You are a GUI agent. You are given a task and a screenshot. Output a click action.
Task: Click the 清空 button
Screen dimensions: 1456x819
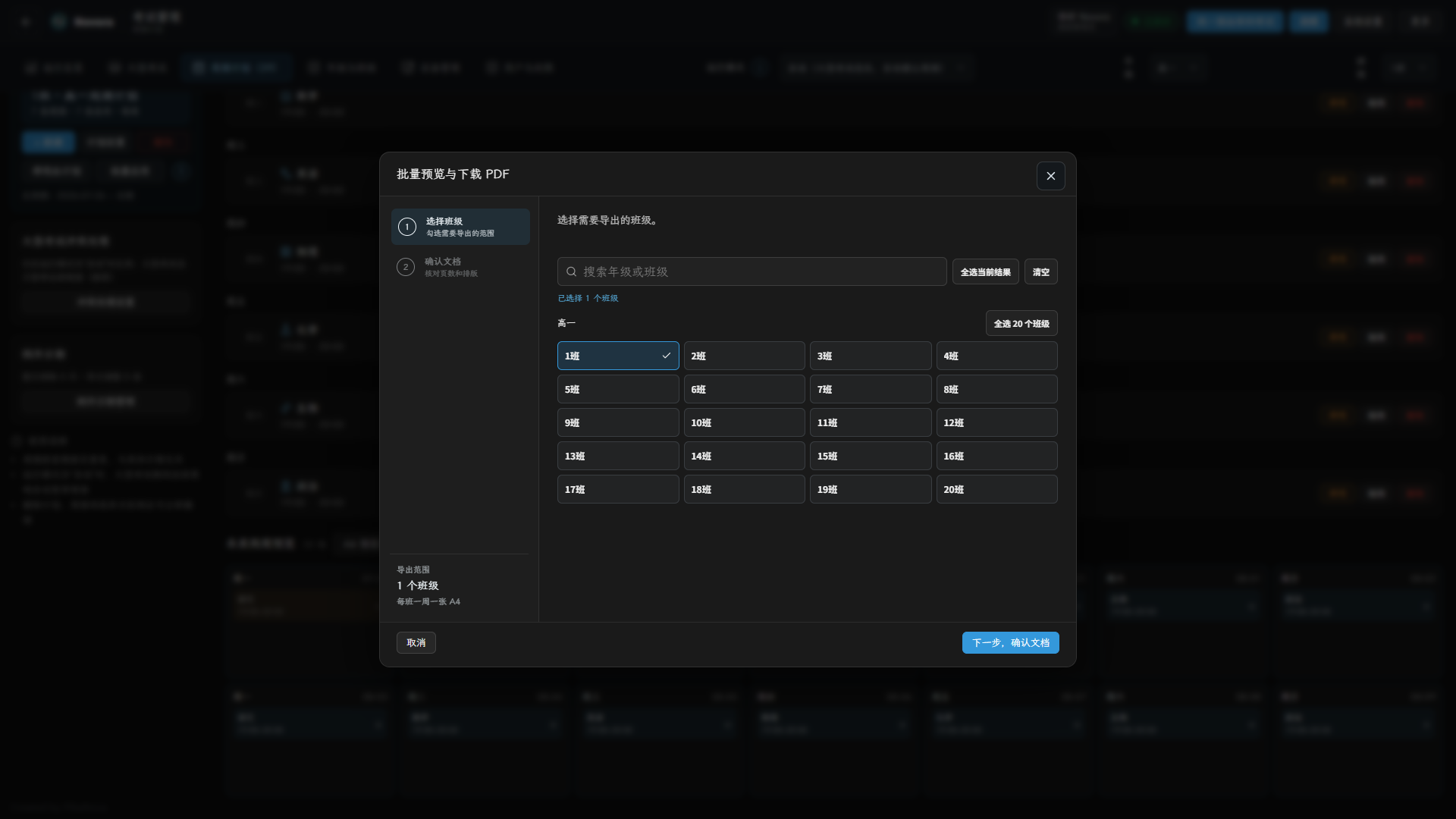tap(1040, 271)
